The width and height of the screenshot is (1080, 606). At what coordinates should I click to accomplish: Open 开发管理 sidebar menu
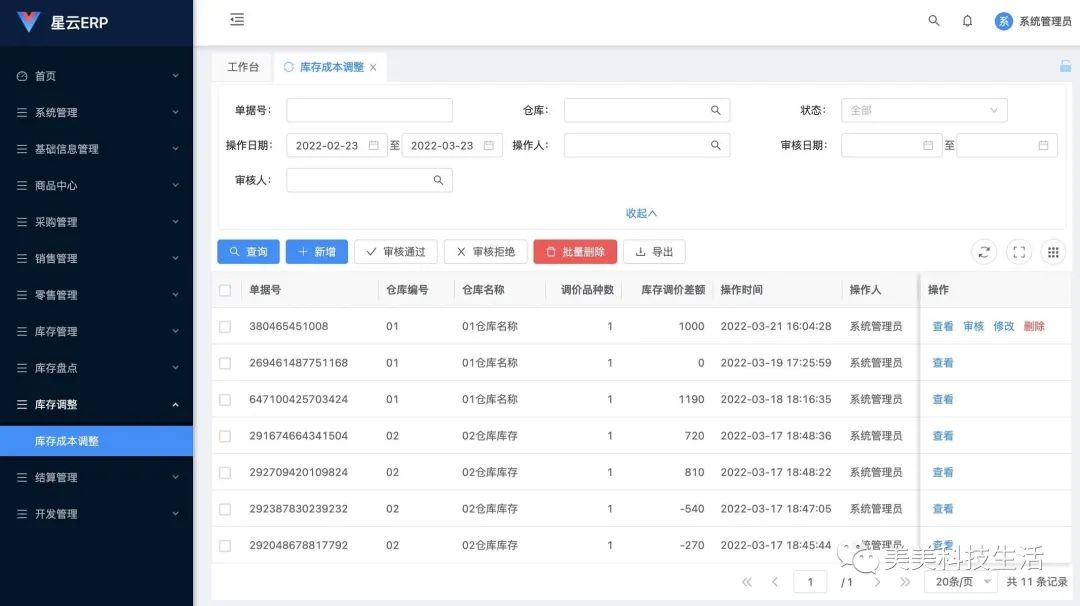point(96,514)
